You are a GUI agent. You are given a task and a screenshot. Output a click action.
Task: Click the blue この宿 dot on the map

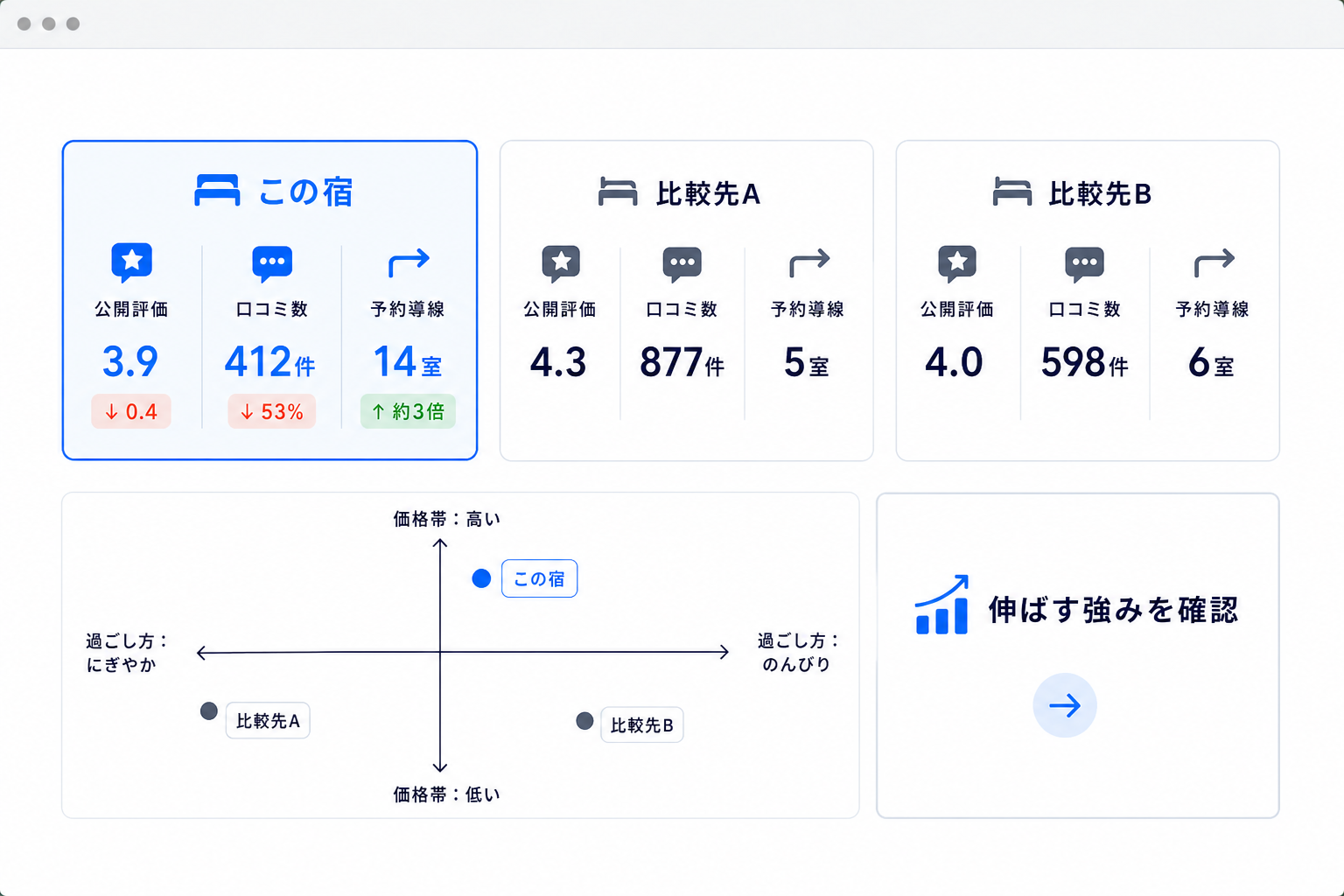click(481, 578)
